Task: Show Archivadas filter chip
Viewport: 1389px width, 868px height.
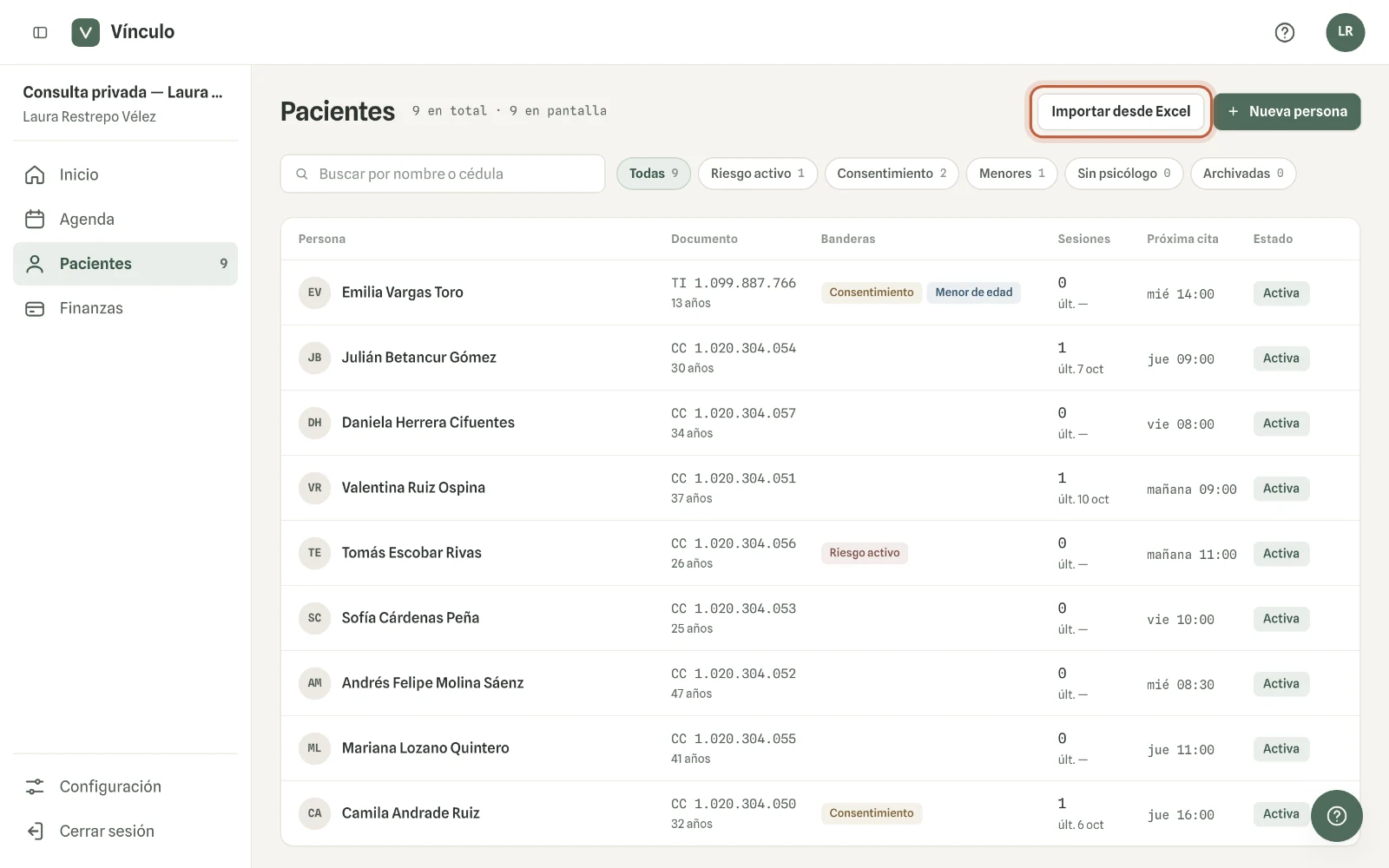Action: click(1243, 174)
